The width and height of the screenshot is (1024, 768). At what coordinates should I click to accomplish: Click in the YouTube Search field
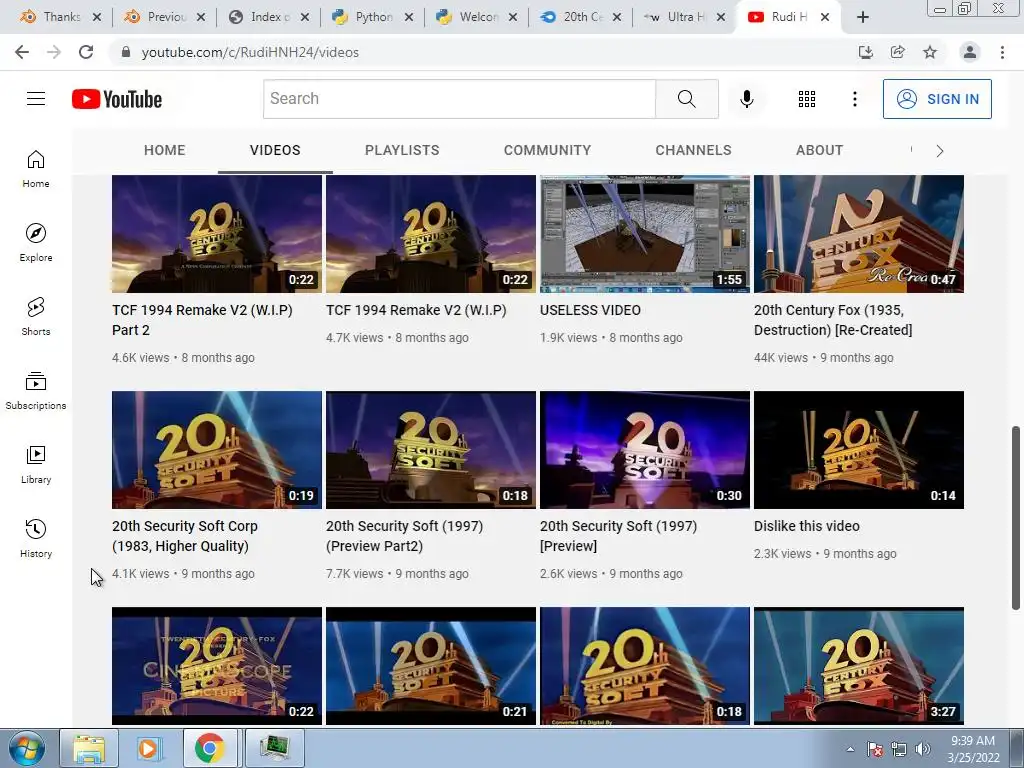(459, 99)
